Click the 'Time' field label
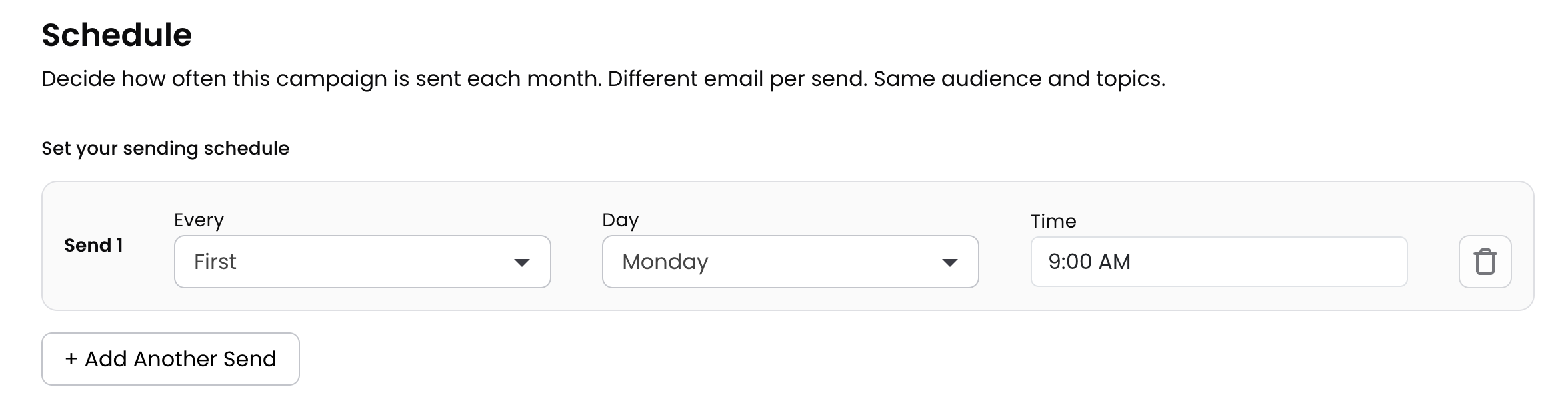 (x=1053, y=221)
